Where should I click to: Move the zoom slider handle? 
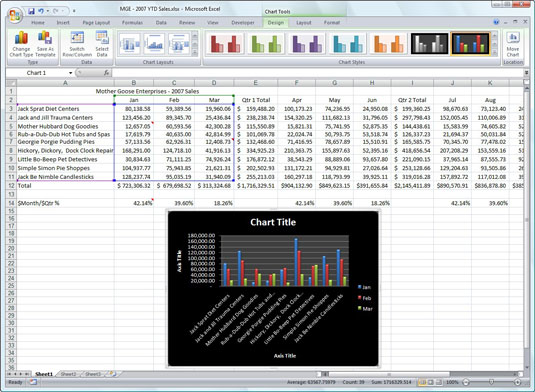pyautogui.click(x=492, y=382)
